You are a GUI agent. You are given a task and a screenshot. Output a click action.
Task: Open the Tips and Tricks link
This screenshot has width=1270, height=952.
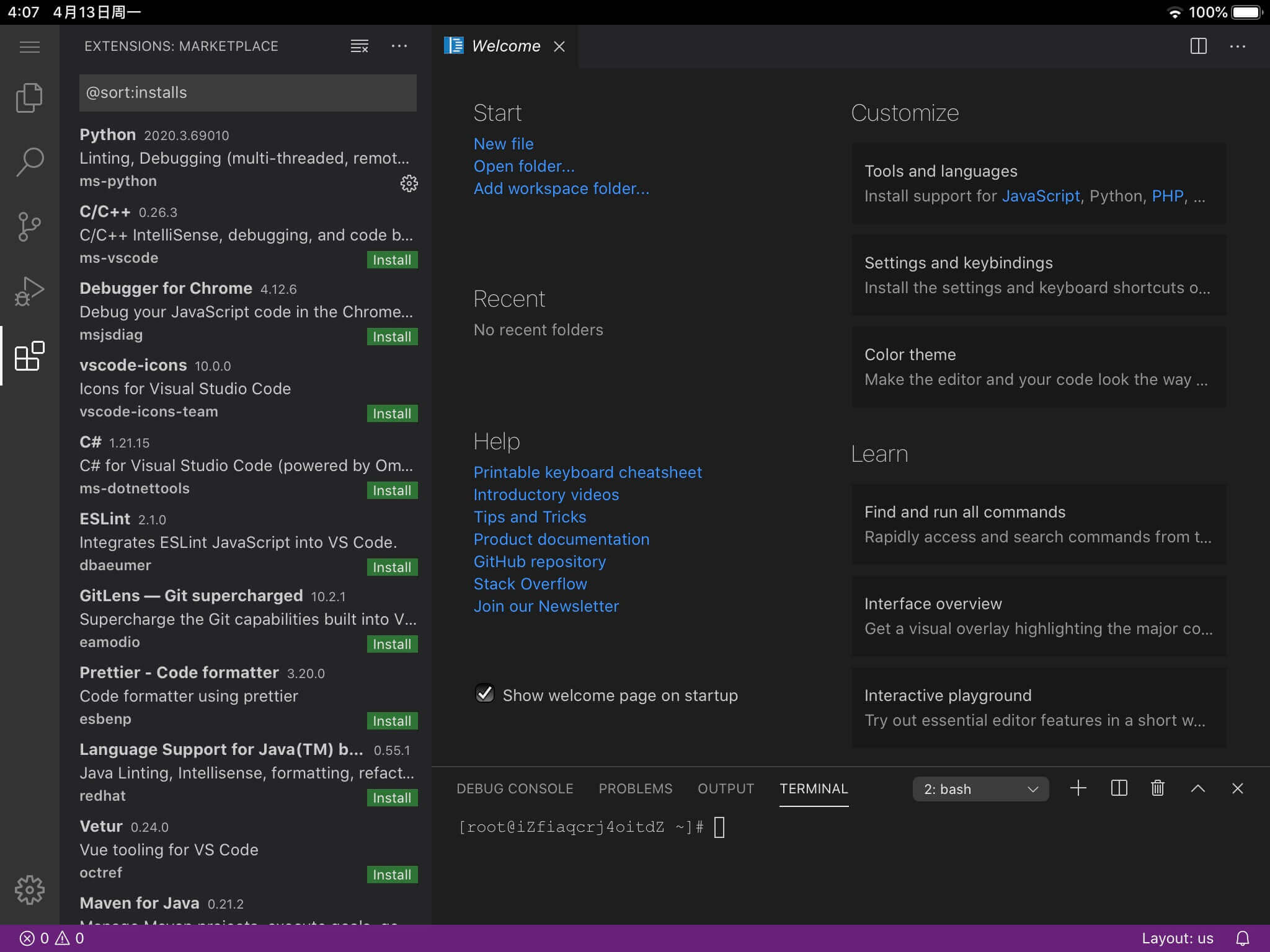(x=530, y=517)
